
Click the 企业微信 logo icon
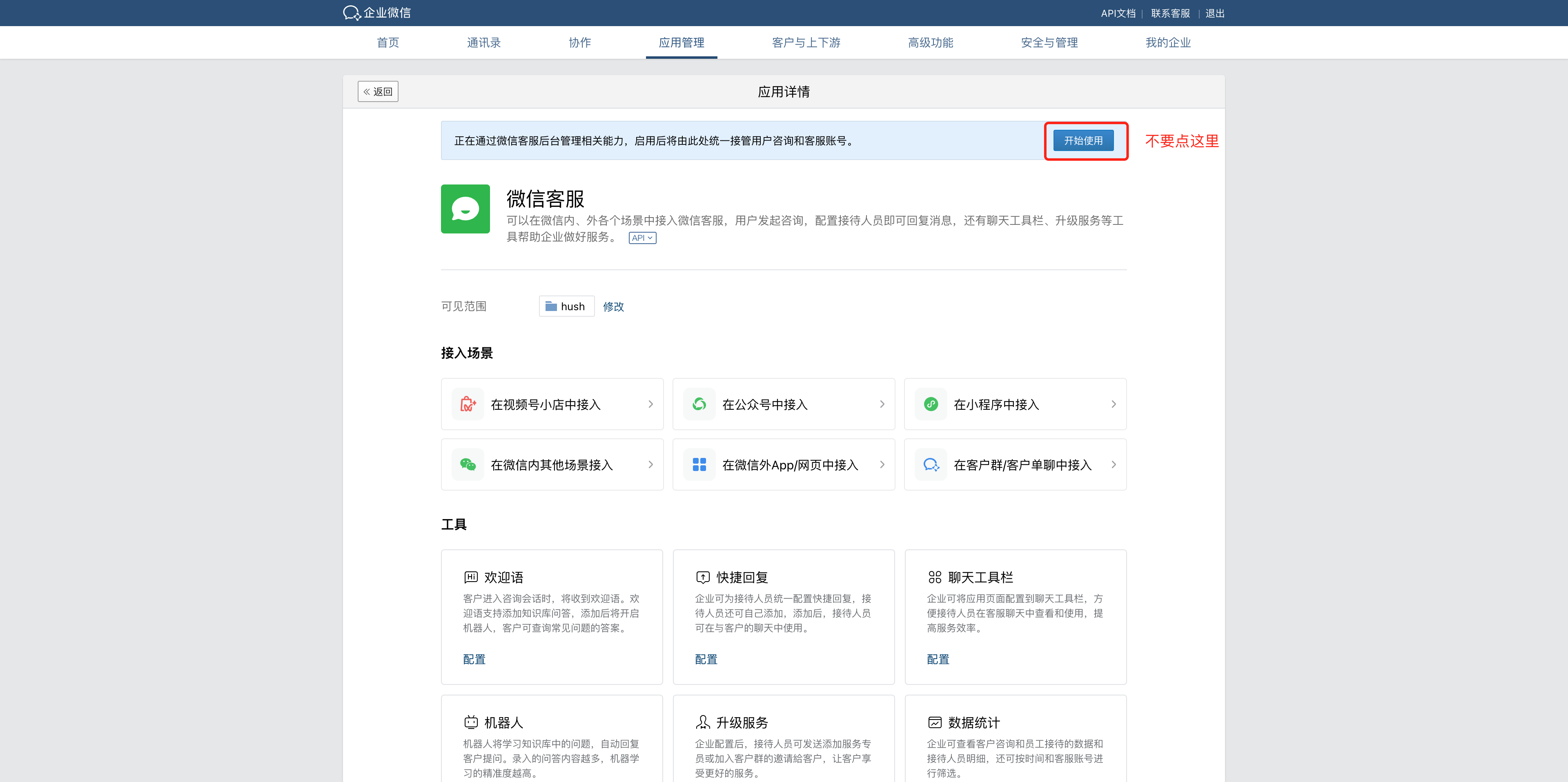point(352,13)
